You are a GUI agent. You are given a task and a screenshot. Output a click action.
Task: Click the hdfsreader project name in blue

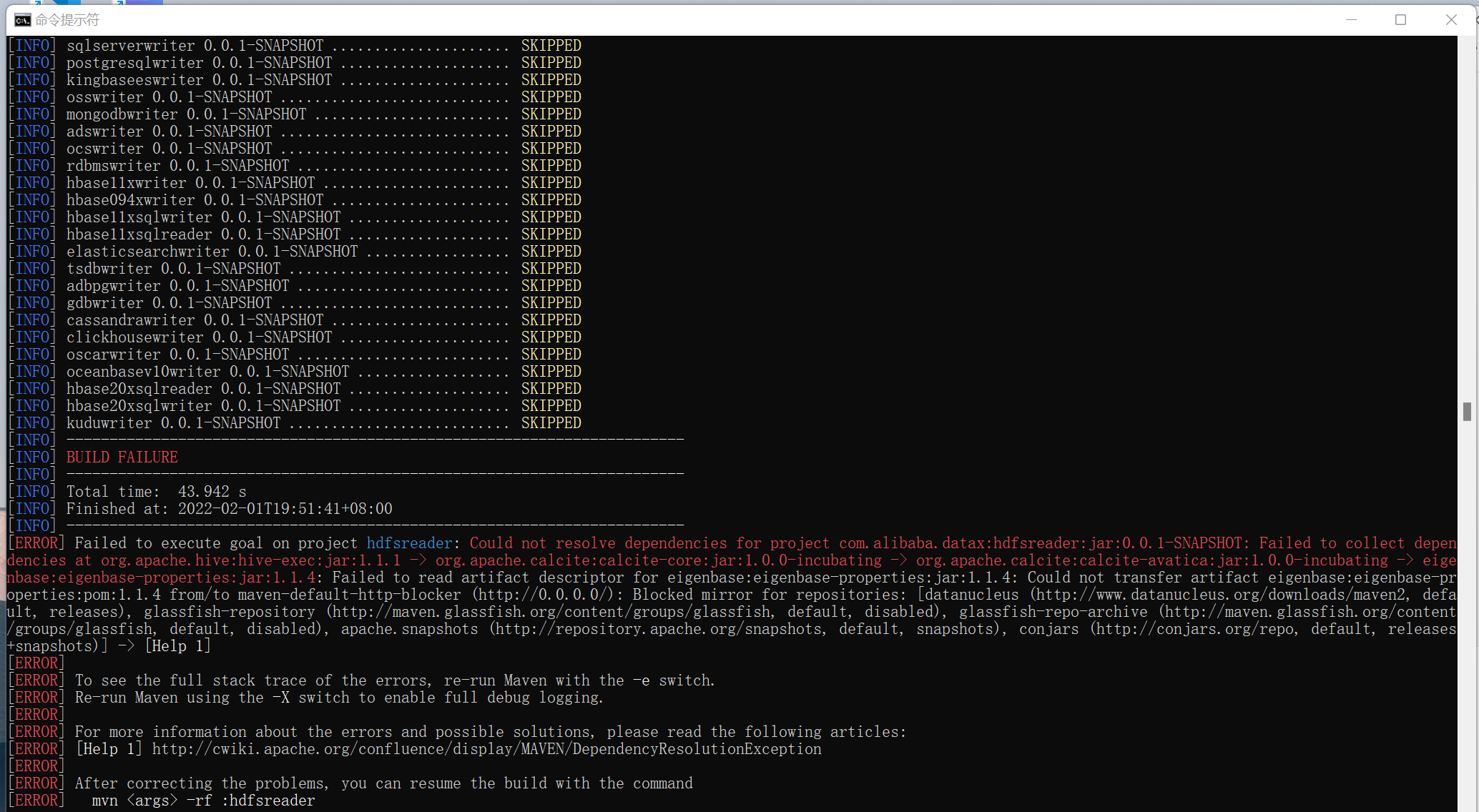(x=409, y=543)
